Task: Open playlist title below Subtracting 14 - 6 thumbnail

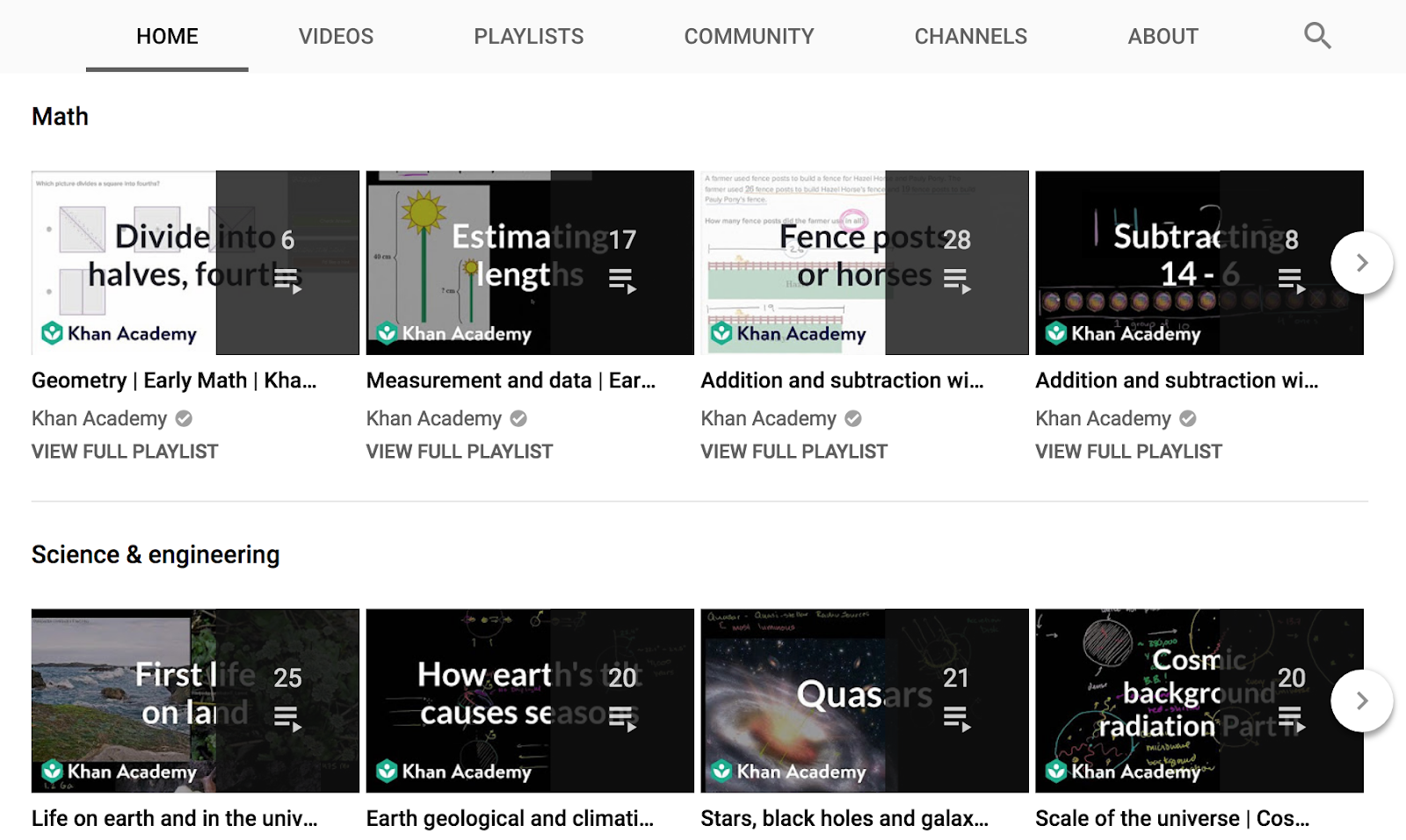Action: [1178, 380]
